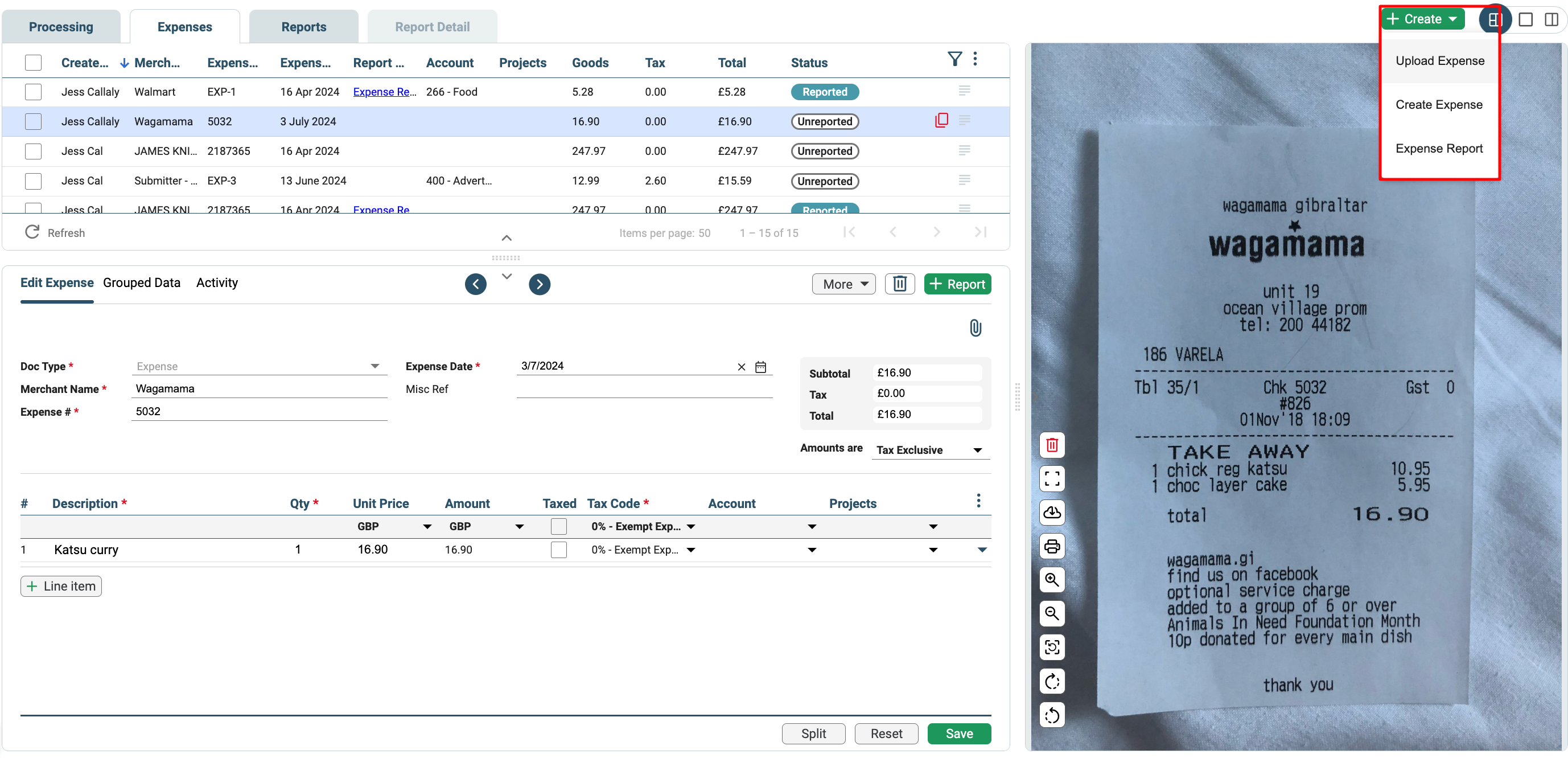Screen dimensions: 1568x758
Task: Open the Expense Re... link on Walmart row
Action: coord(384,91)
